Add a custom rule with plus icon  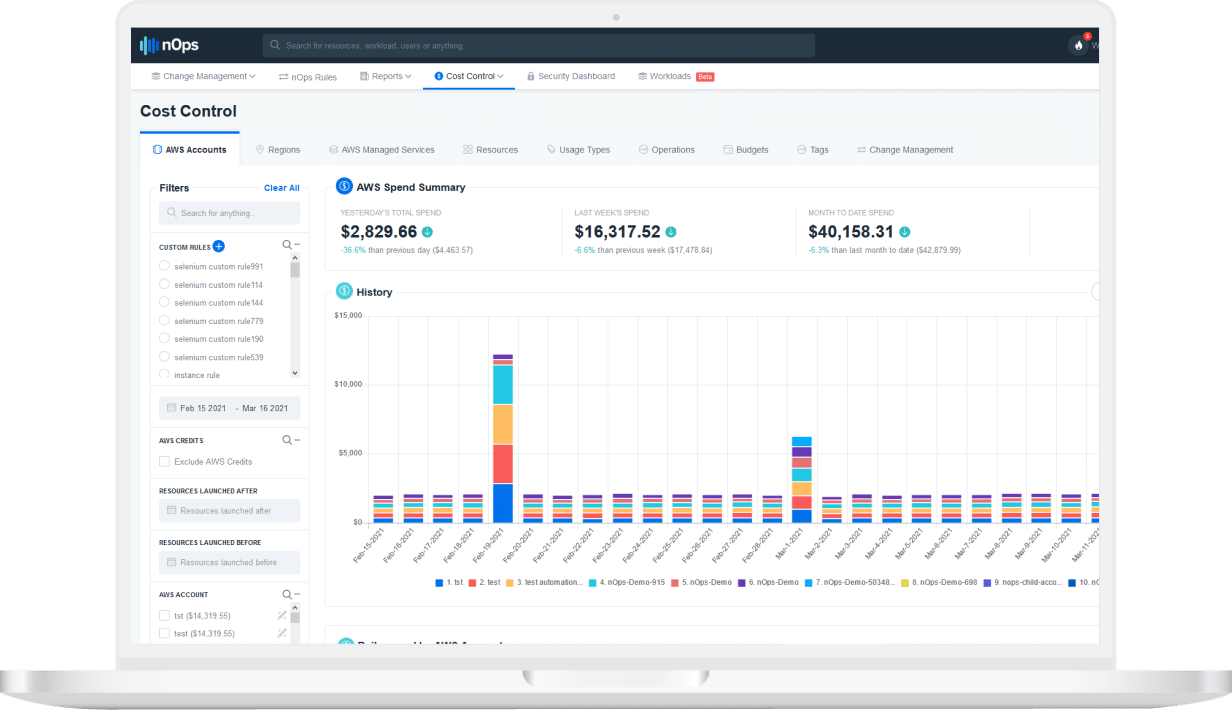tap(219, 246)
